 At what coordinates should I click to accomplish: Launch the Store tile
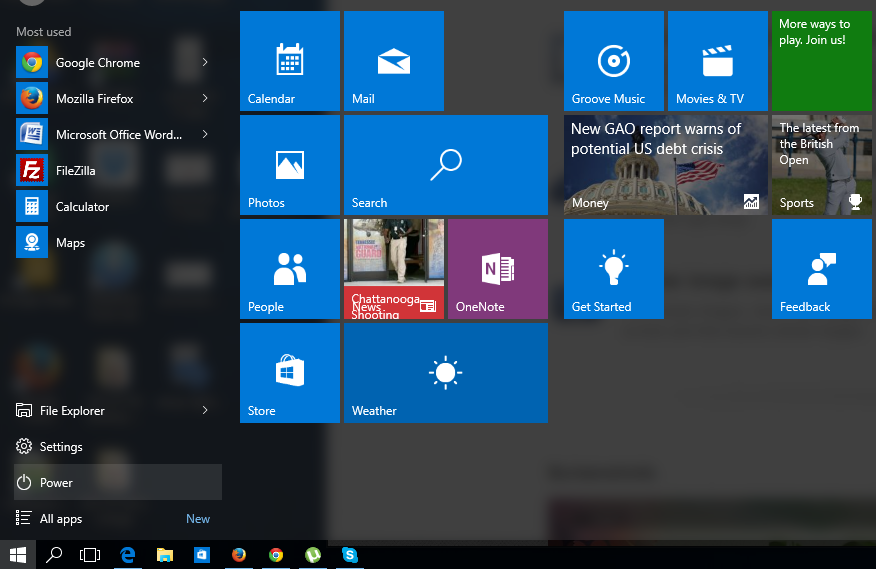(x=289, y=373)
